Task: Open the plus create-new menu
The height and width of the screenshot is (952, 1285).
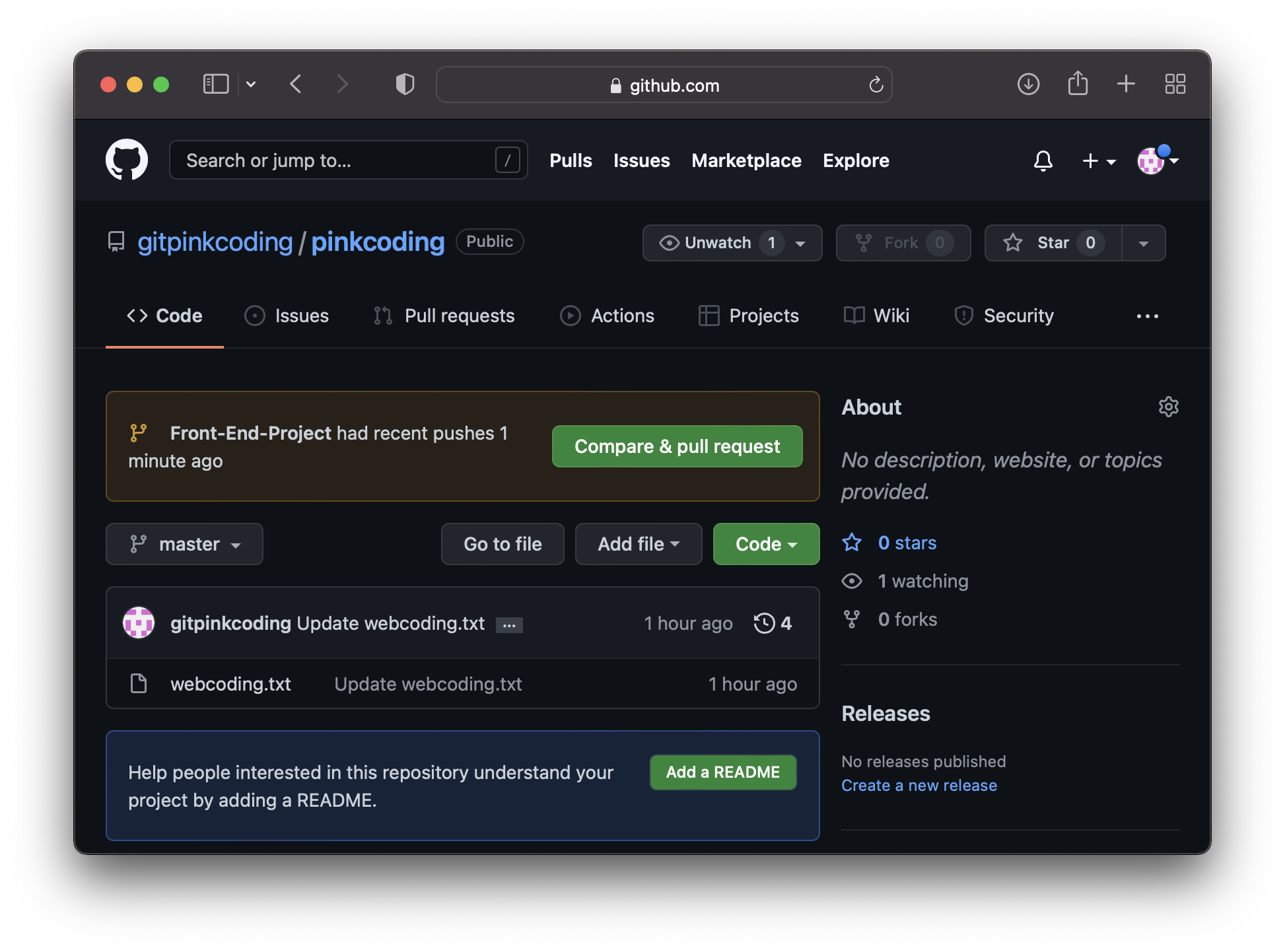Action: tap(1098, 160)
